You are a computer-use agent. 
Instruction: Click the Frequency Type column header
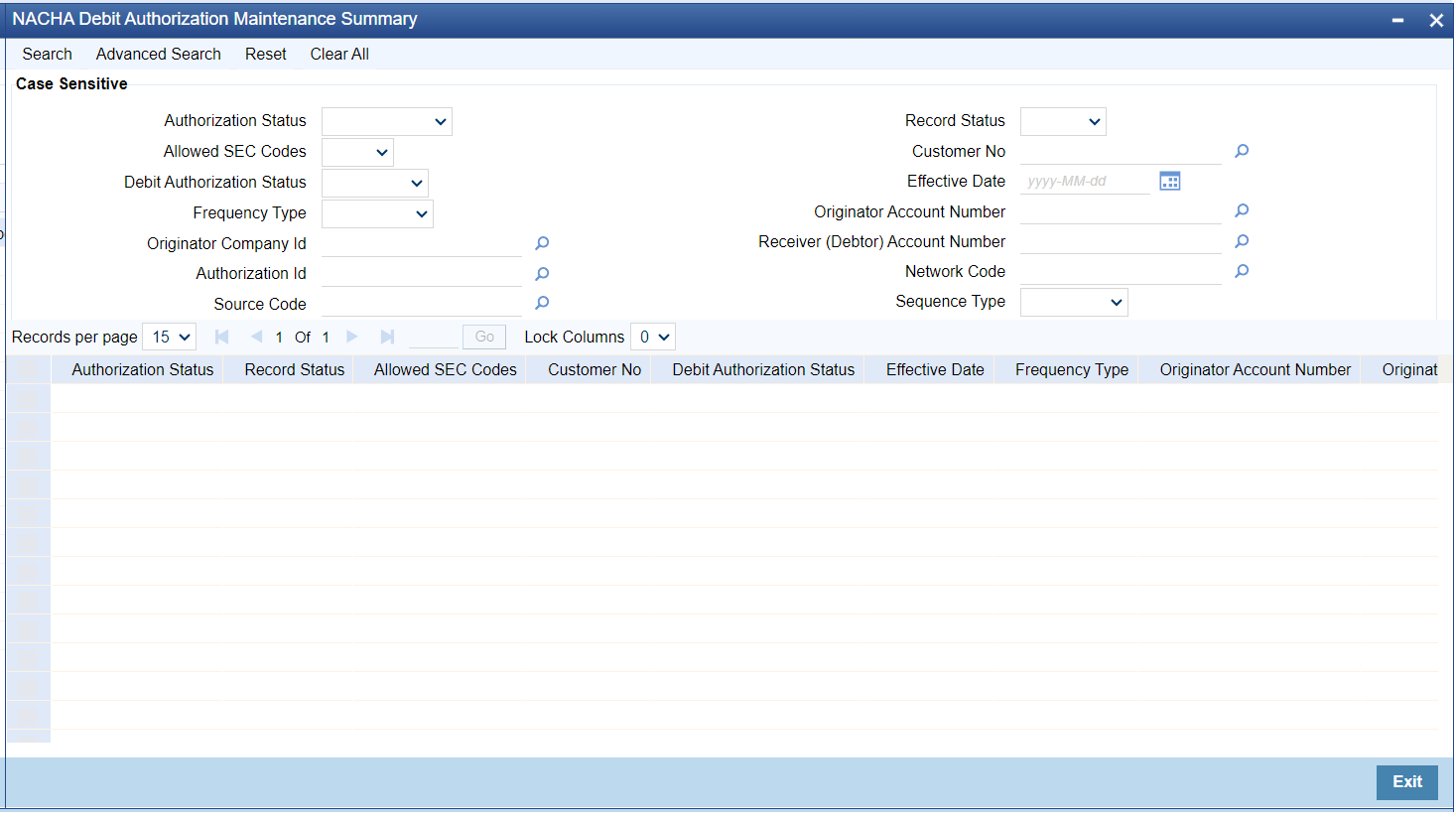(1072, 369)
